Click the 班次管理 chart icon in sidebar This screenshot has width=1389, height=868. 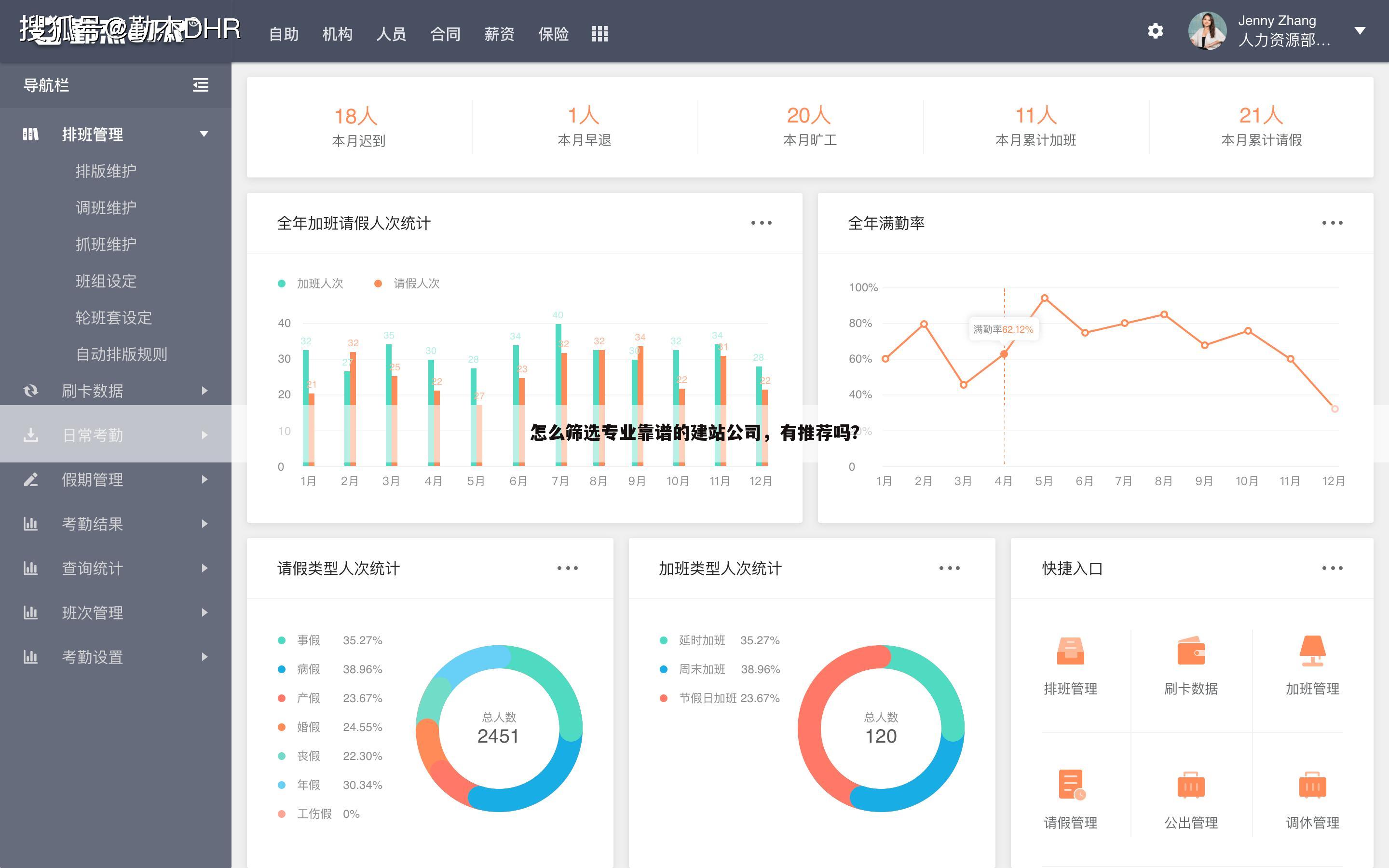pos(30,612)
